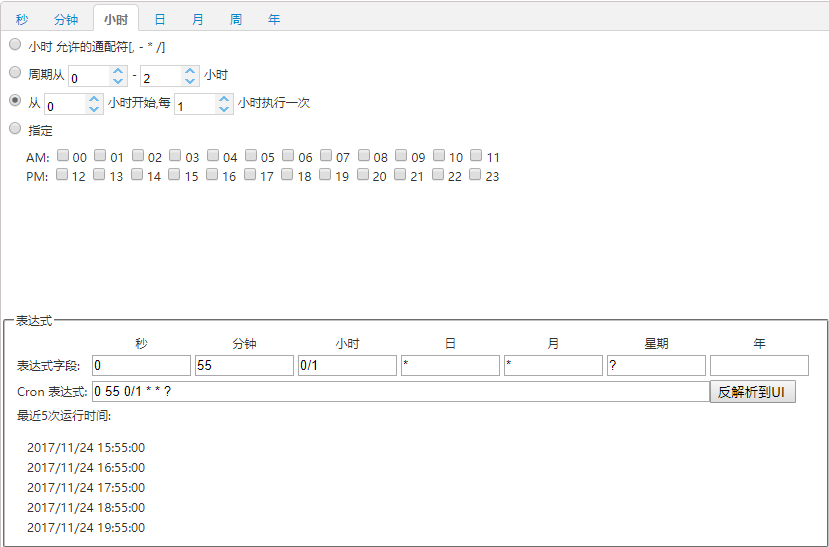829x547 pixels.
Task: Tick the hour 19 checkbox
Action: coord(325,174)
